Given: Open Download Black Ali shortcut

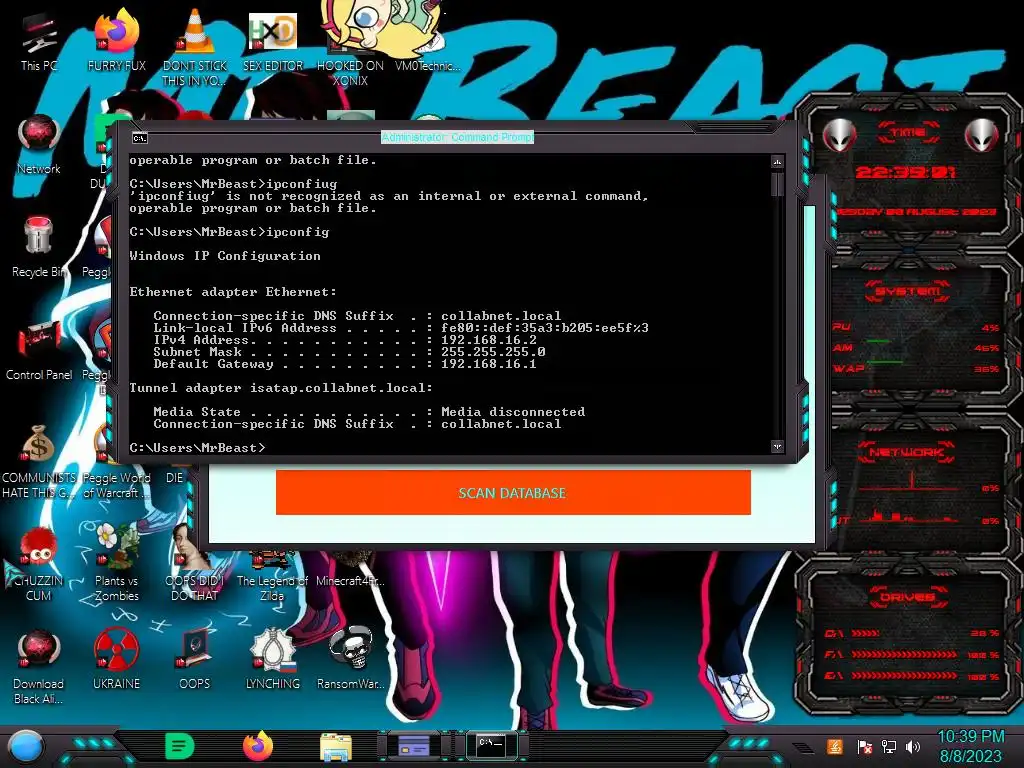Looking at the screenshot, I should (39, 667).
